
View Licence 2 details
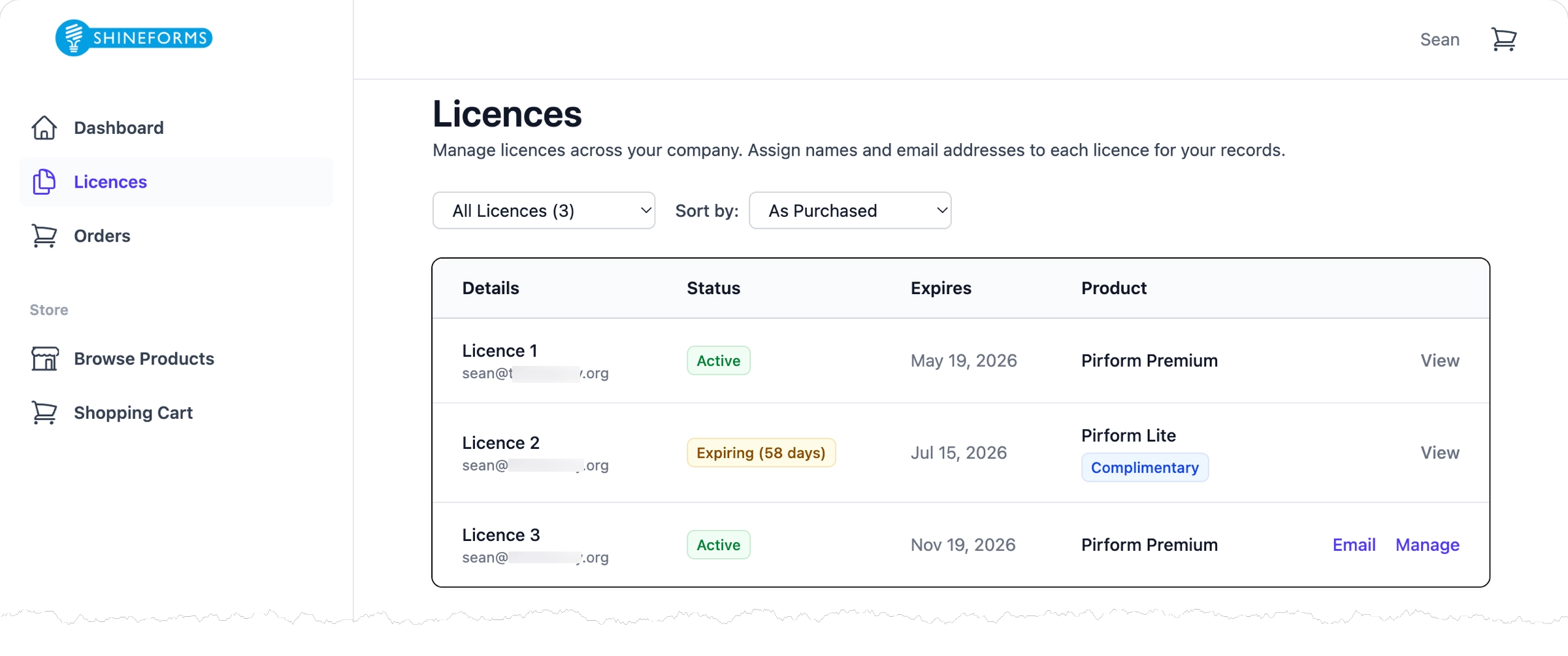click(x=1440, y=453)
